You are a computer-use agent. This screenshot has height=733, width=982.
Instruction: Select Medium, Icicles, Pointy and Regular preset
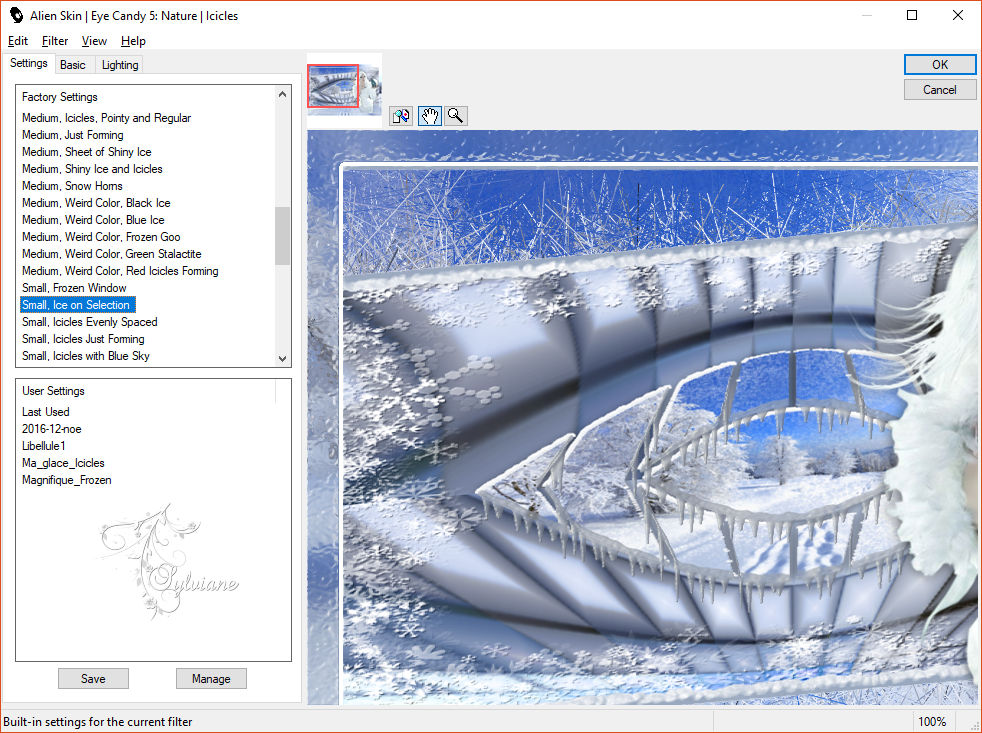click(106, 118)
